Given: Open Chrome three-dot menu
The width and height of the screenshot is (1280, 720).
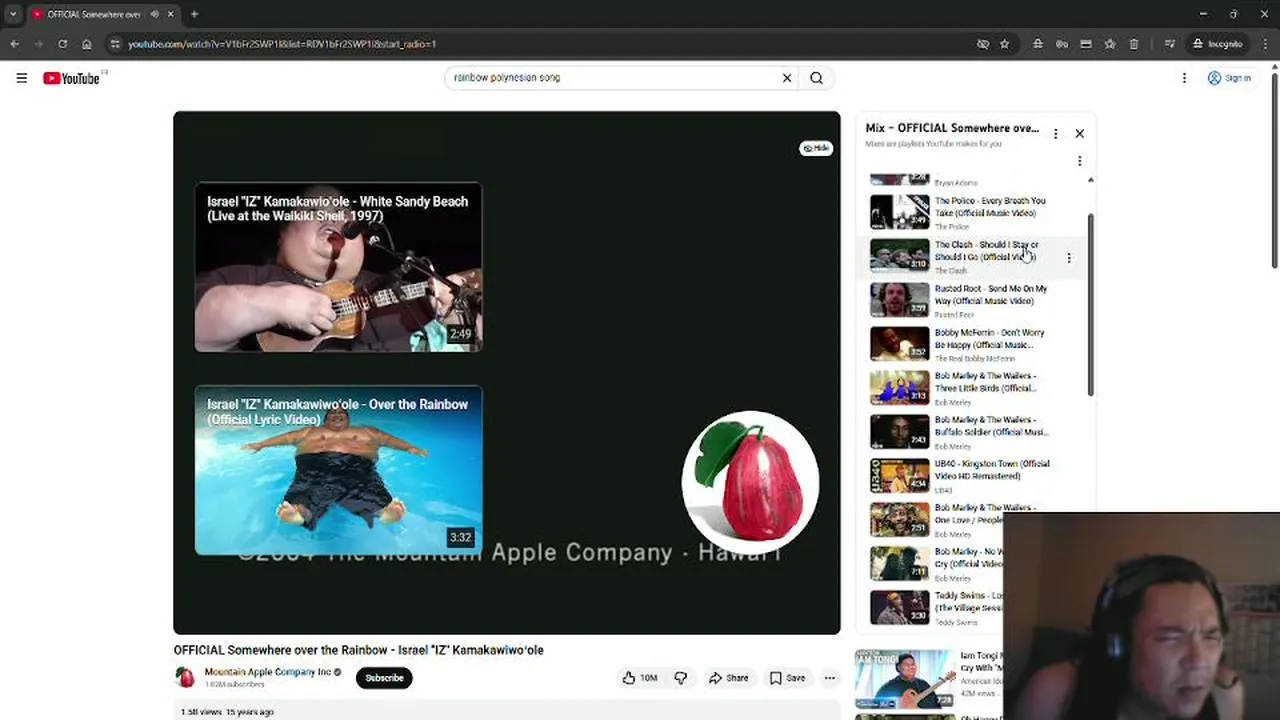Looking at the screenshot, I should 1265,44.
